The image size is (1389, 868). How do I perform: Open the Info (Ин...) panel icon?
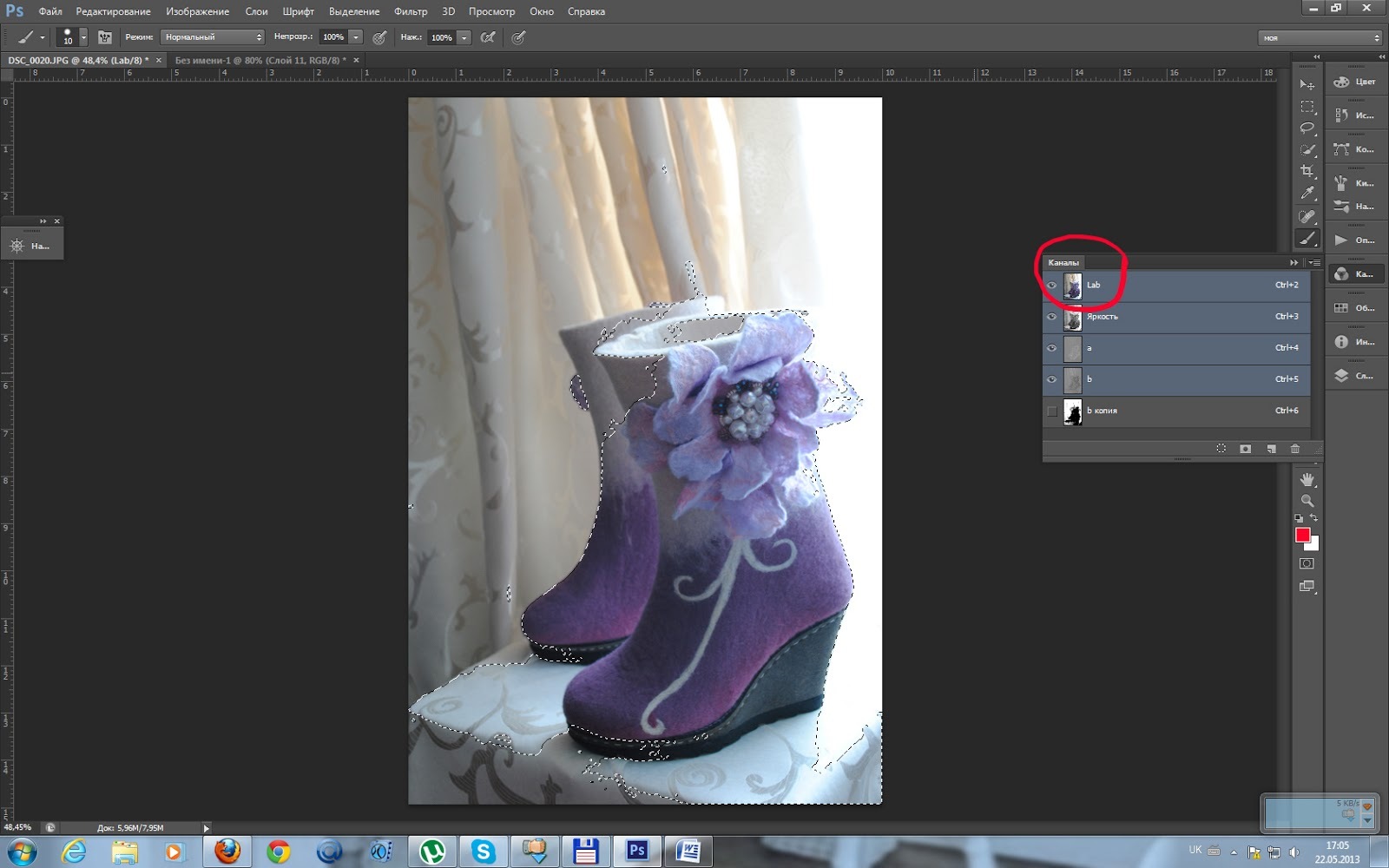point(1355,341)
